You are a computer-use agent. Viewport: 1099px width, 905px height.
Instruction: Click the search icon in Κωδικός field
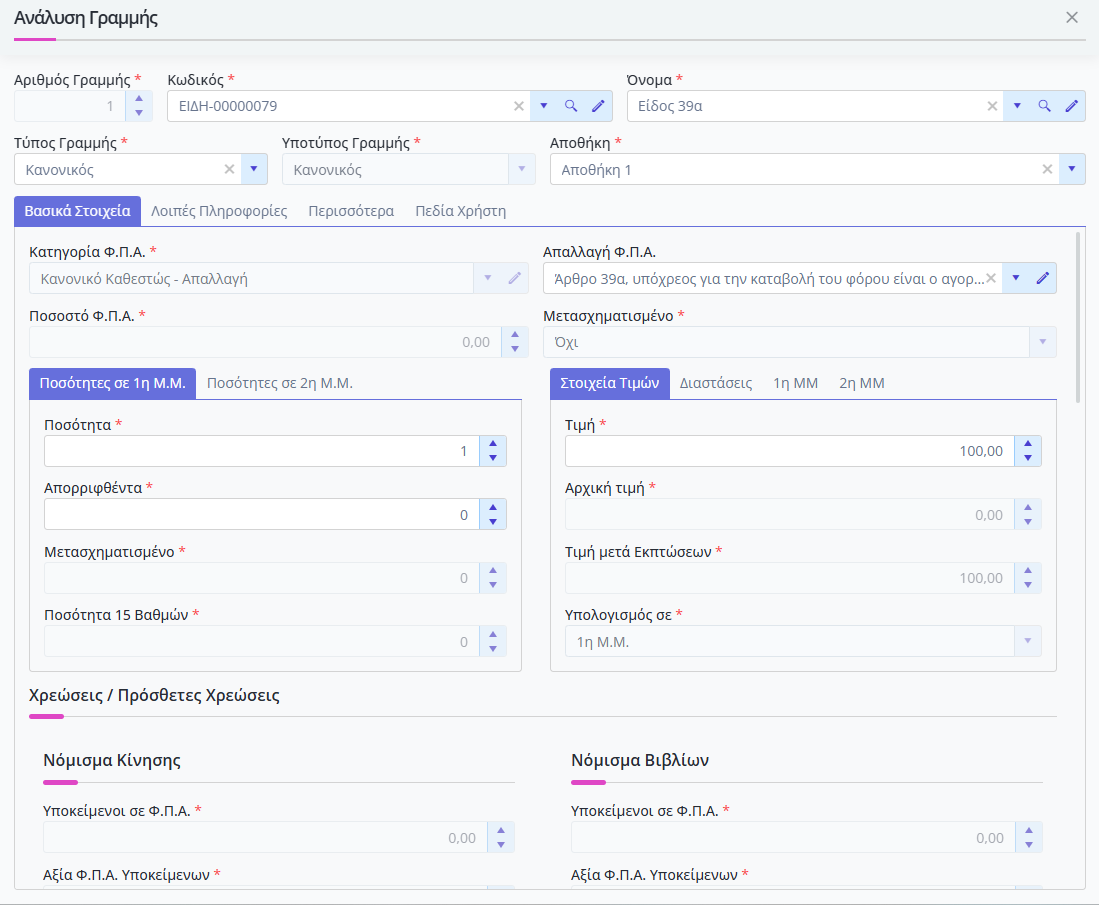(x=571, y=106)
